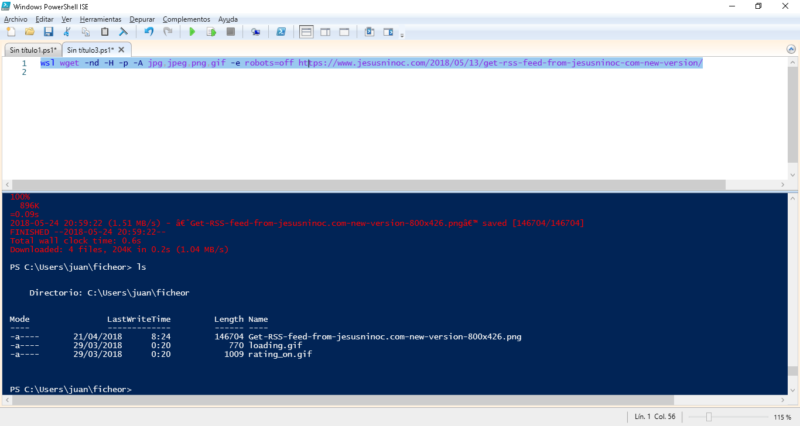Save the script with the floppy disk icon
Image resolution: width=800 pixels, height=426 pixels.
pyautogui.click(x=47, y=32)
